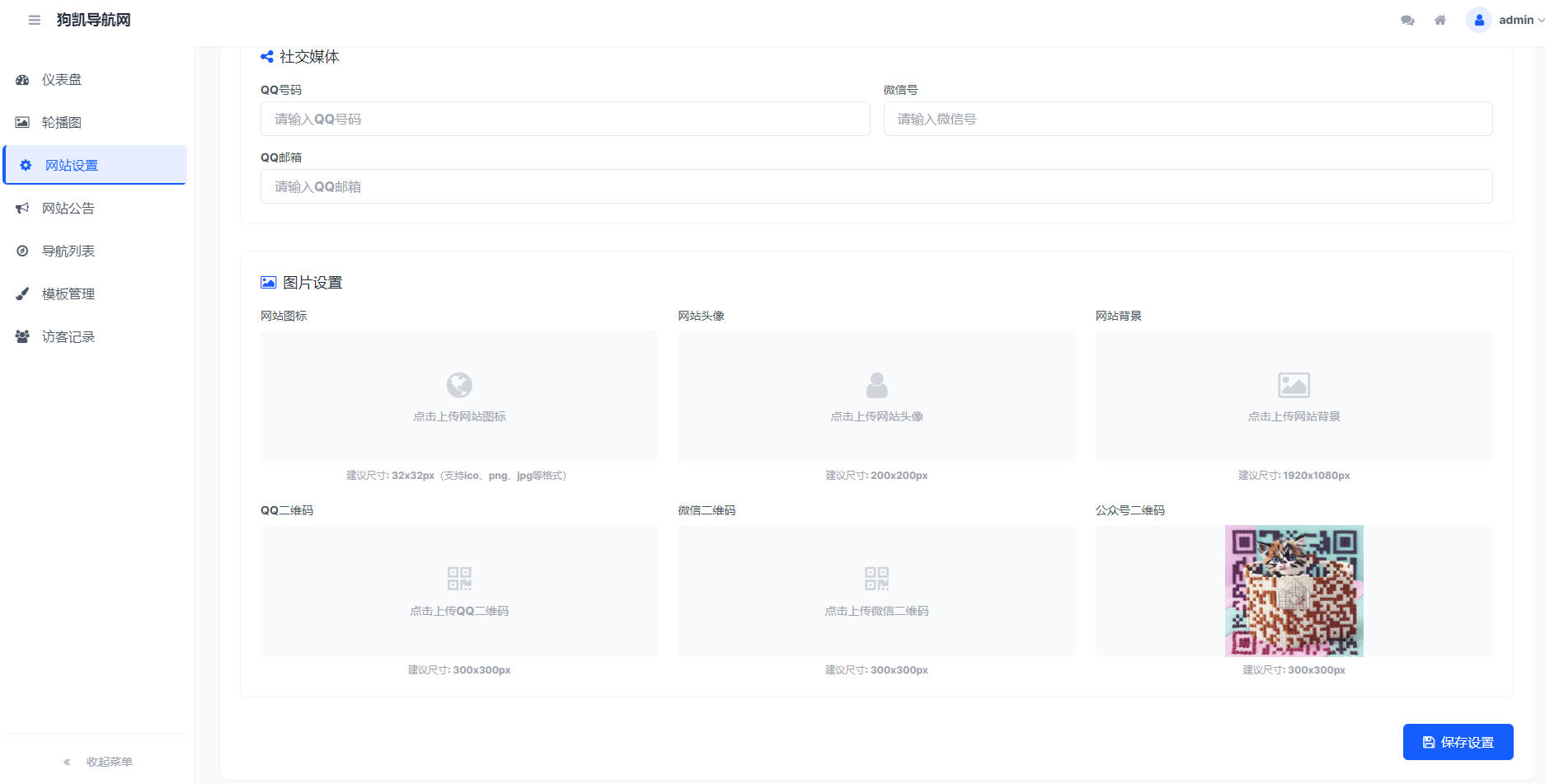
Task: Navigate to 导航列表
Action: (68, 251)
